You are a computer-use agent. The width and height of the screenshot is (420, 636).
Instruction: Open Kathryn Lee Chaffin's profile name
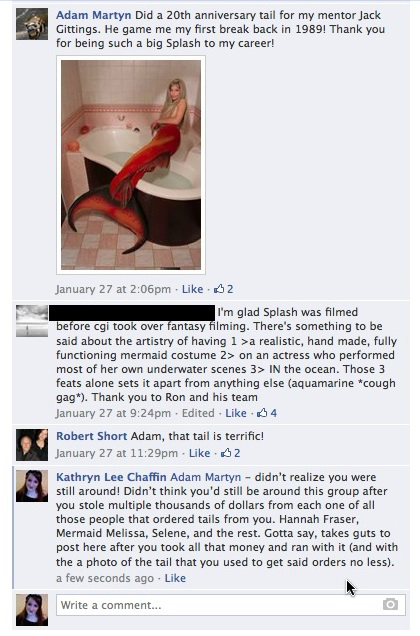111,477
